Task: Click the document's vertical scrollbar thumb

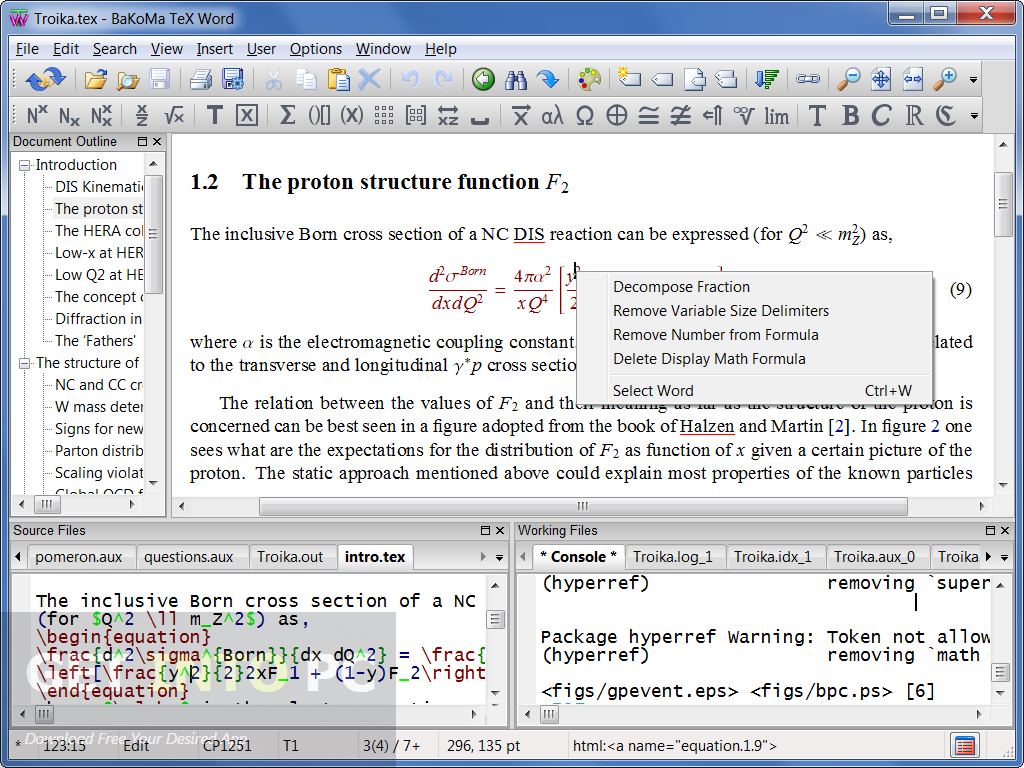Action: click(1003, 203)
